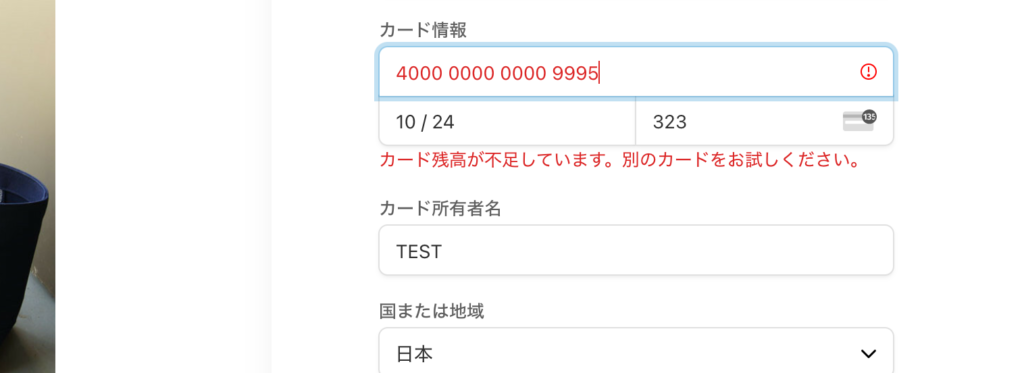1024x373 pixels.
Task: Click the red error icon in card number field
Action: [868, 72]
